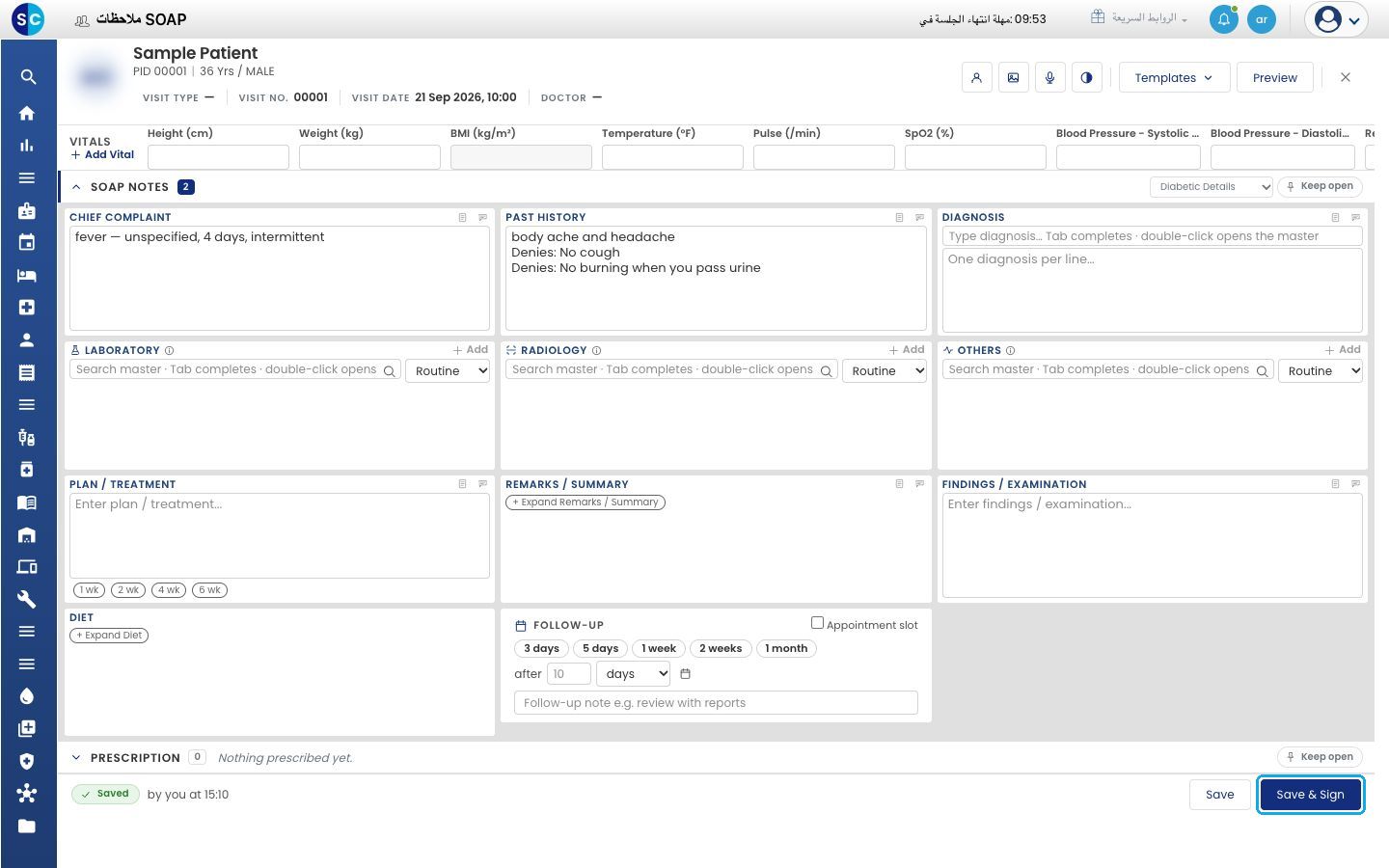1389x868 pixels.
Task: Open the bed/inpatient icon in sidebar
Action: 27,275
